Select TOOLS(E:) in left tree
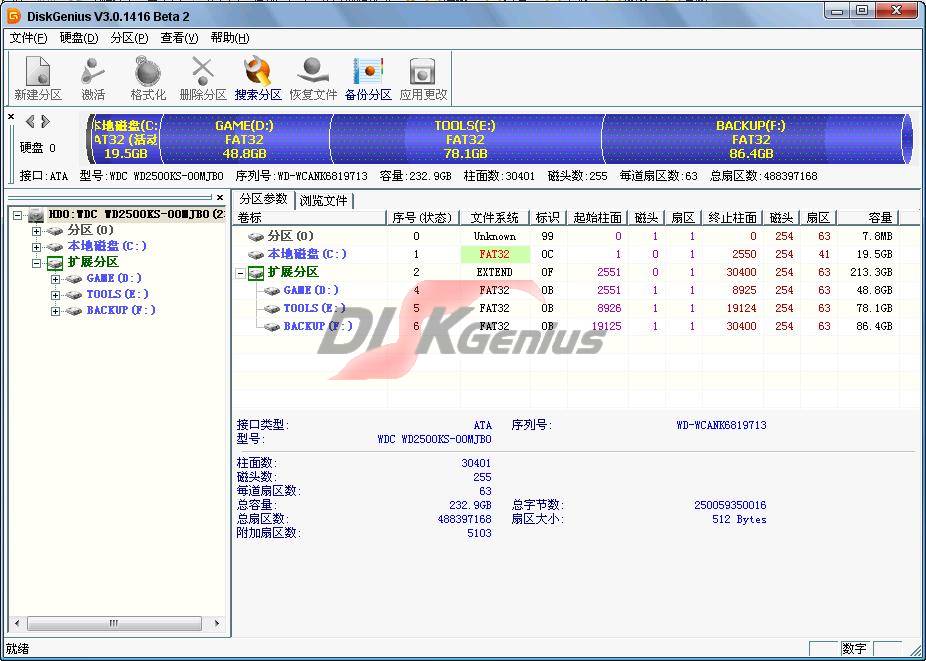Screen dimensions: 926x661 coord(117,294)
